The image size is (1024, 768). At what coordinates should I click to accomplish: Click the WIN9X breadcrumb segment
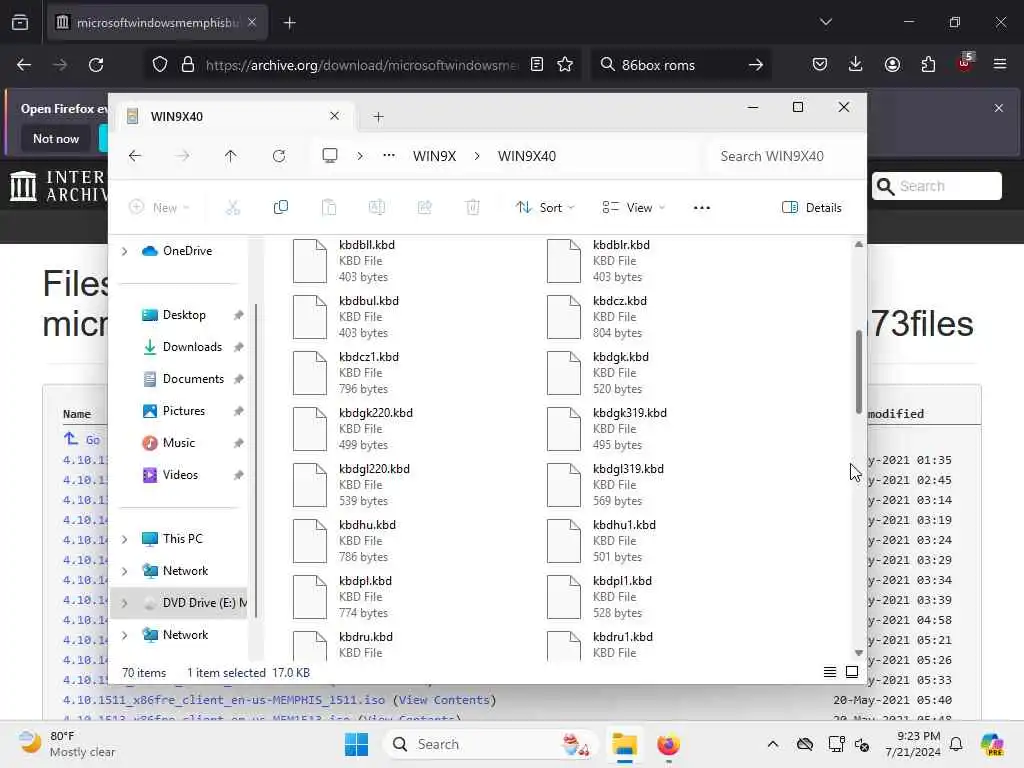434,156
